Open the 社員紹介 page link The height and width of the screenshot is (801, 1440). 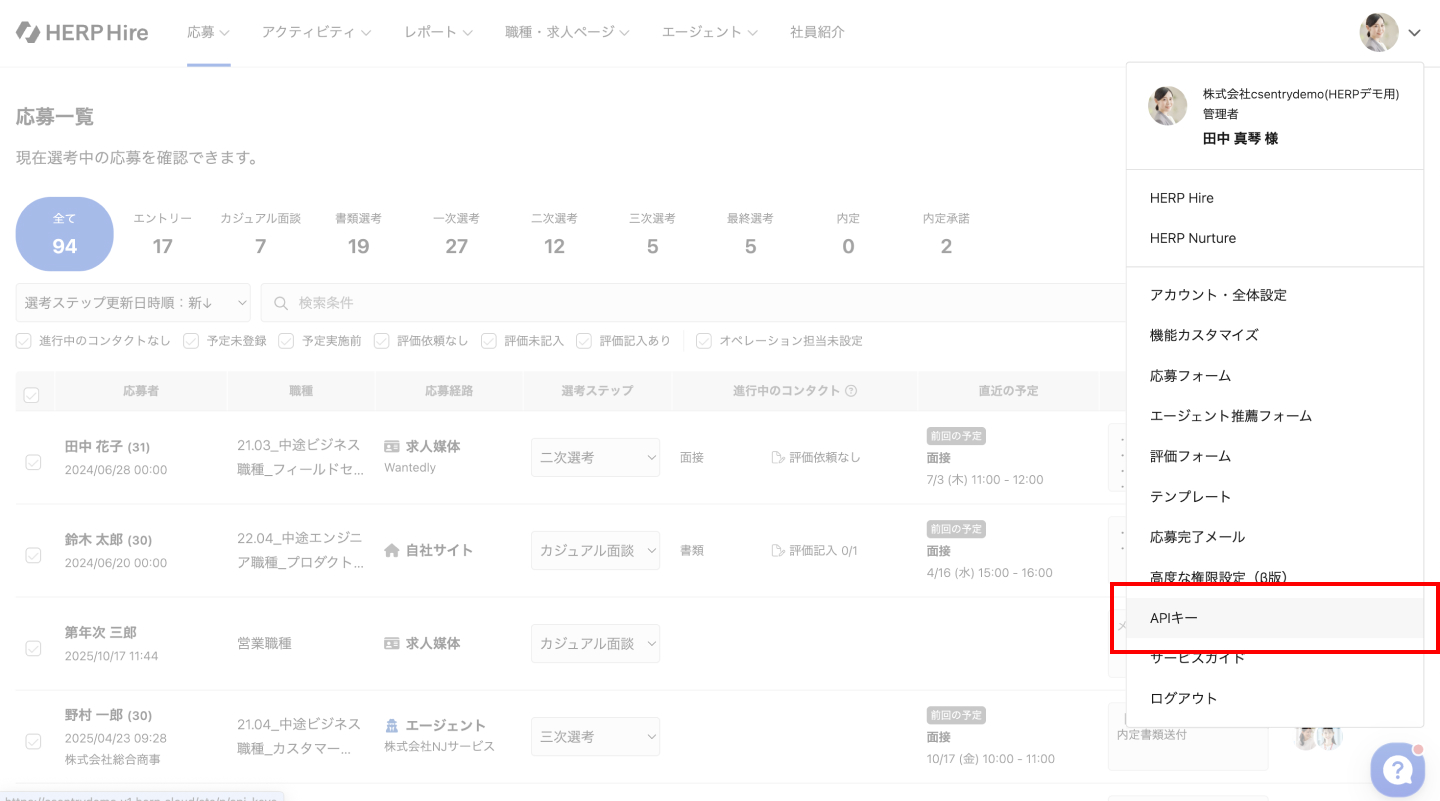click(x=817, y=32)
